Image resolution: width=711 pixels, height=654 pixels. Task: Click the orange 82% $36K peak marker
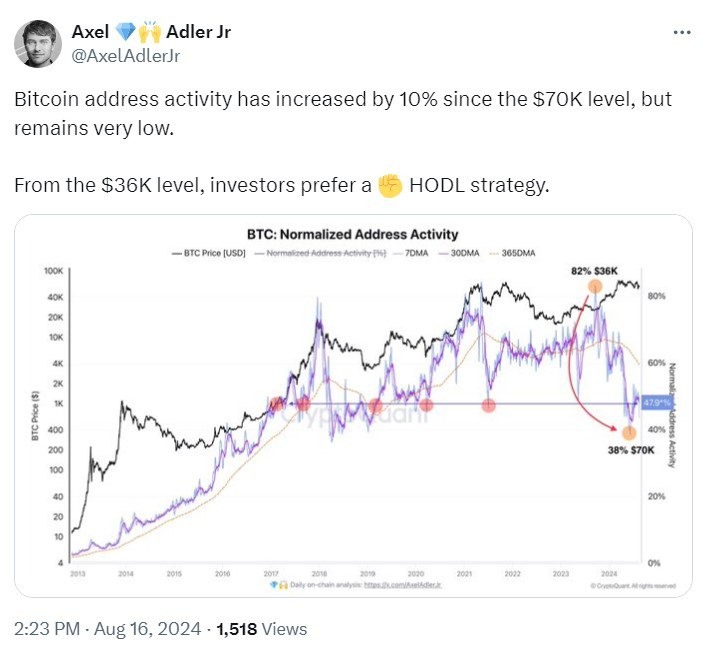coord(595,287)
